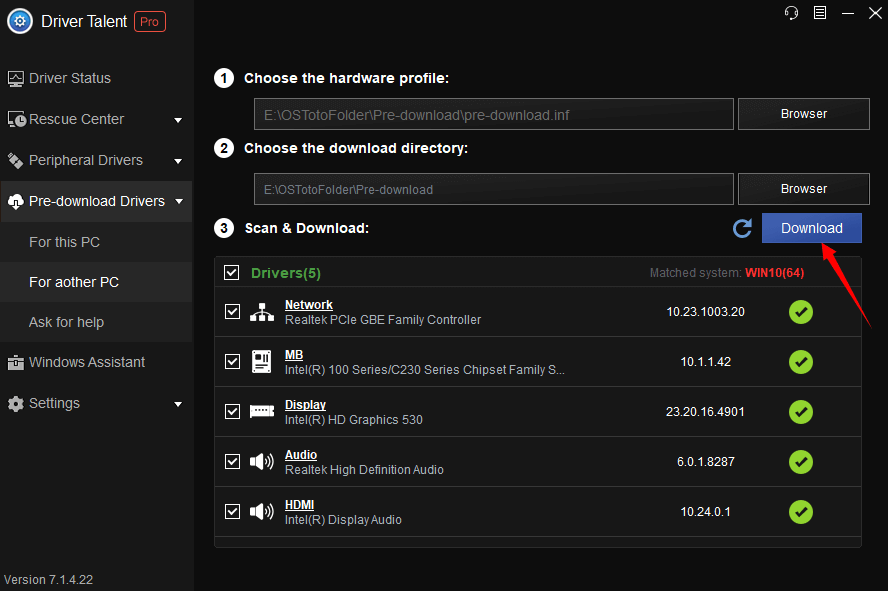Viewport: 888px width, 591px height.
Task: Click the Network version 10.23.1003.20
Action: 706,312
